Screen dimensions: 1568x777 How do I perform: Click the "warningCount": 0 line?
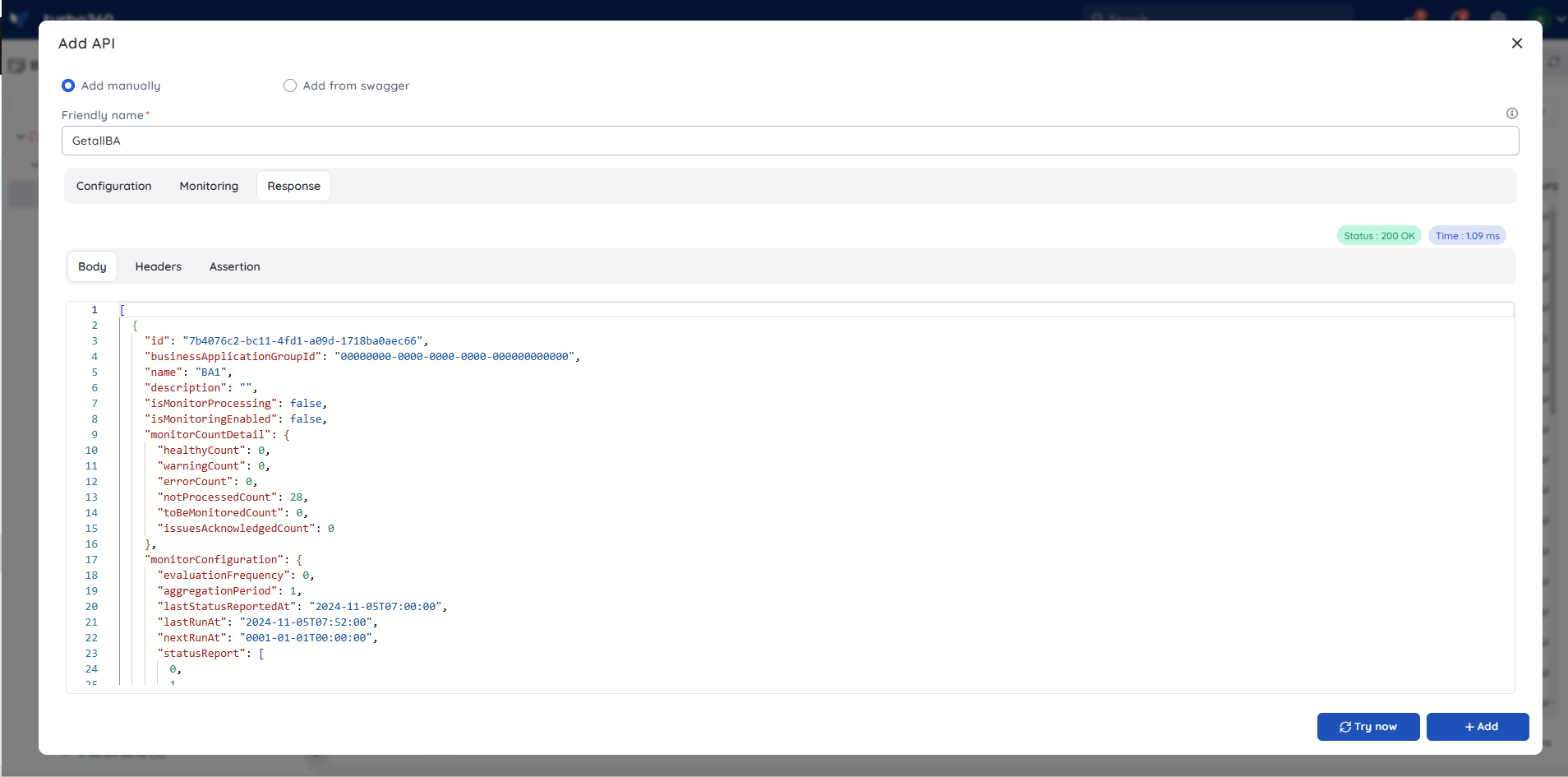click(214, 466)
